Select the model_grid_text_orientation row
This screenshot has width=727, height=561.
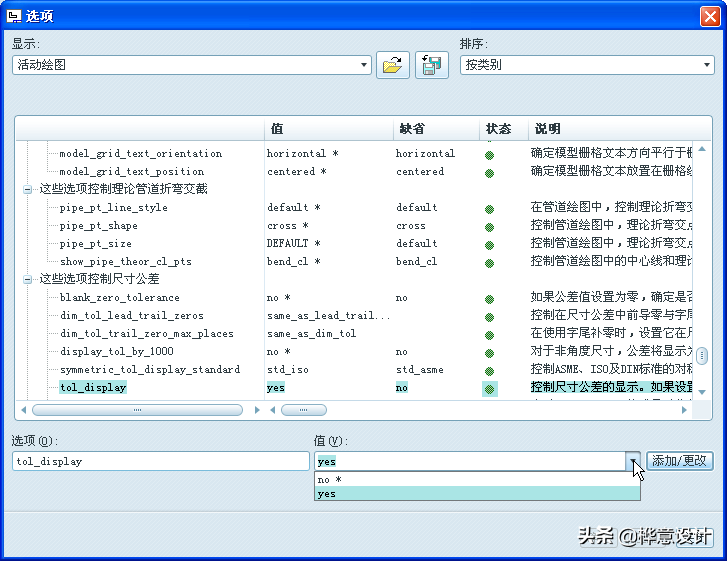(x=141, y=153)
